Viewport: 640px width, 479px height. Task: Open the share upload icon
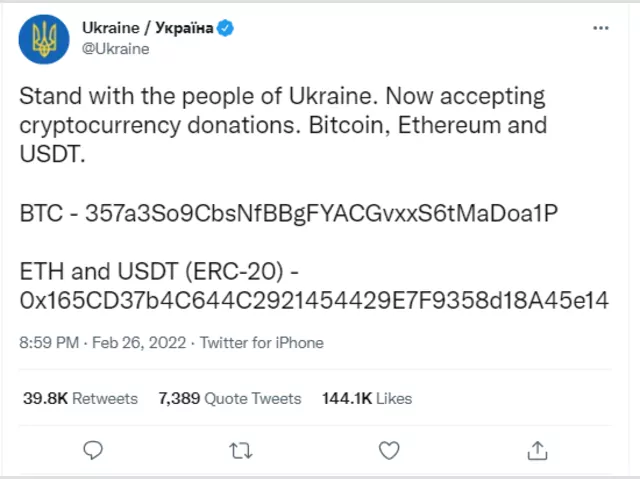click(x=537, y=450)
